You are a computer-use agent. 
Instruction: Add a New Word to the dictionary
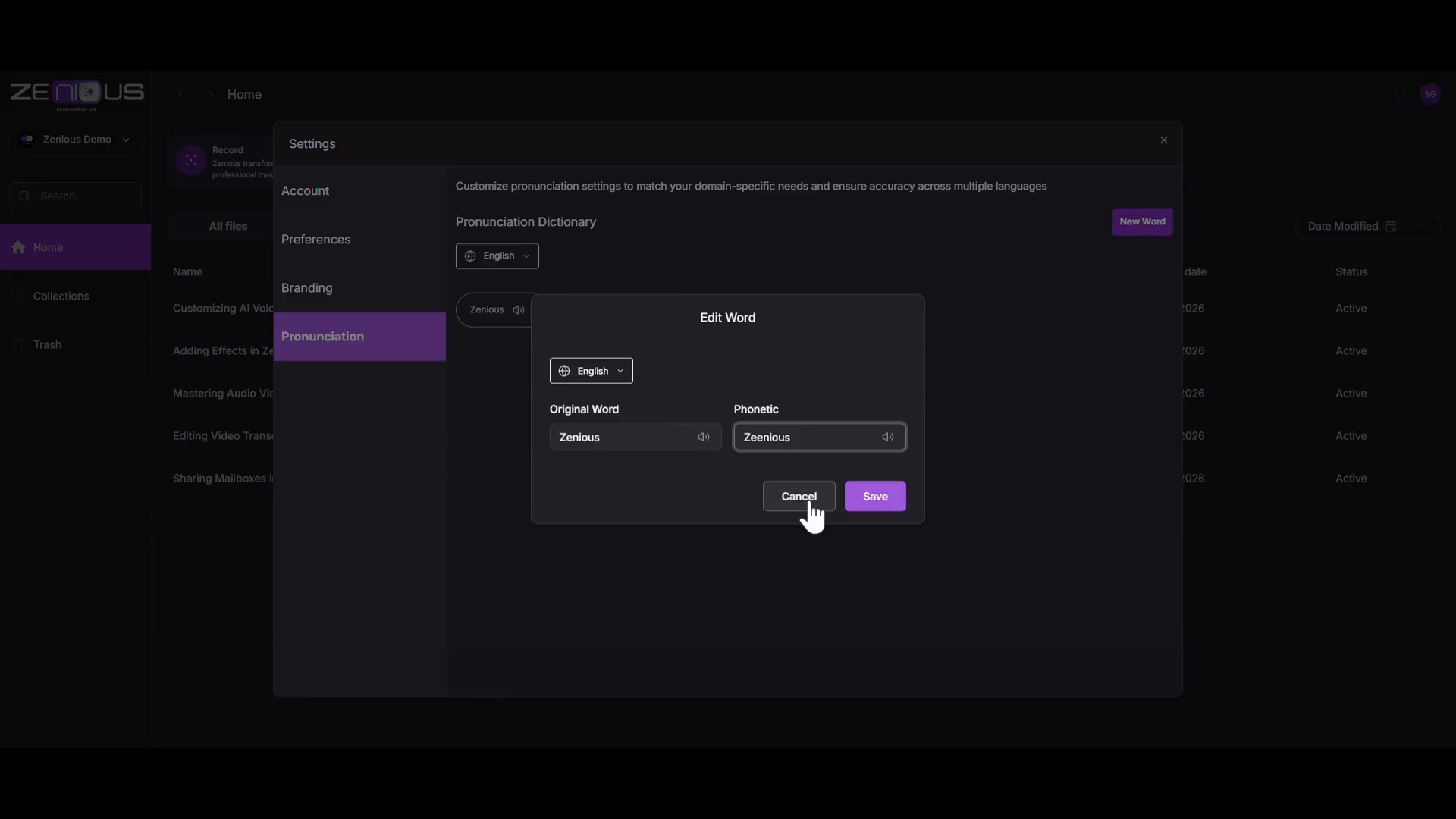coord(1141,221)
